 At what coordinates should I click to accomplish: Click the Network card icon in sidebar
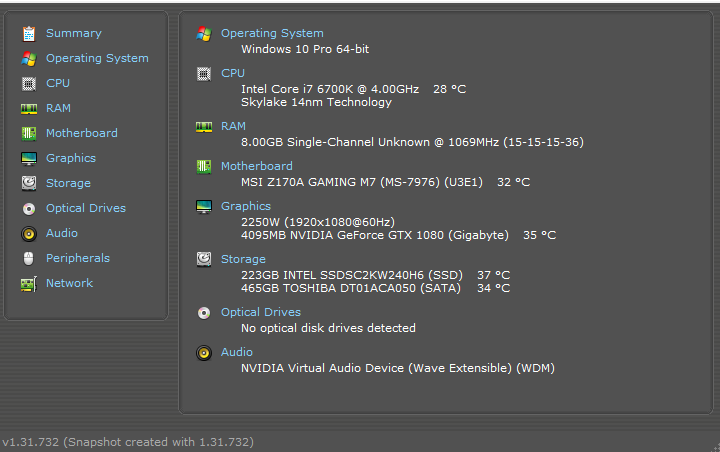click(28, 284)
